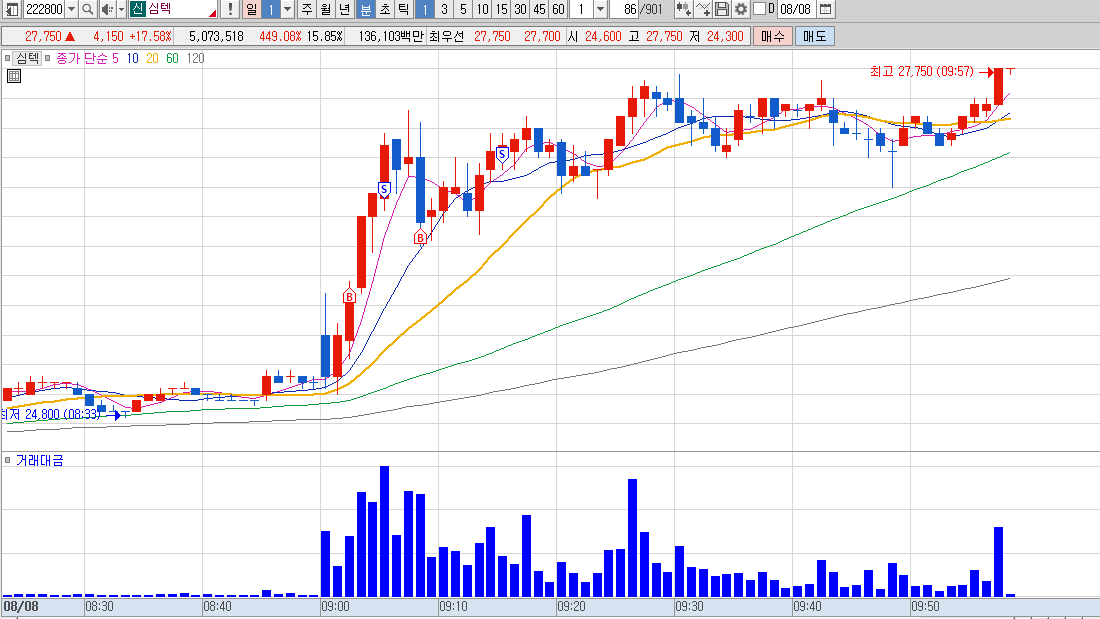Open the stock search magnifier
This screenshot has width=1100, height=619.
coord(87,9)
